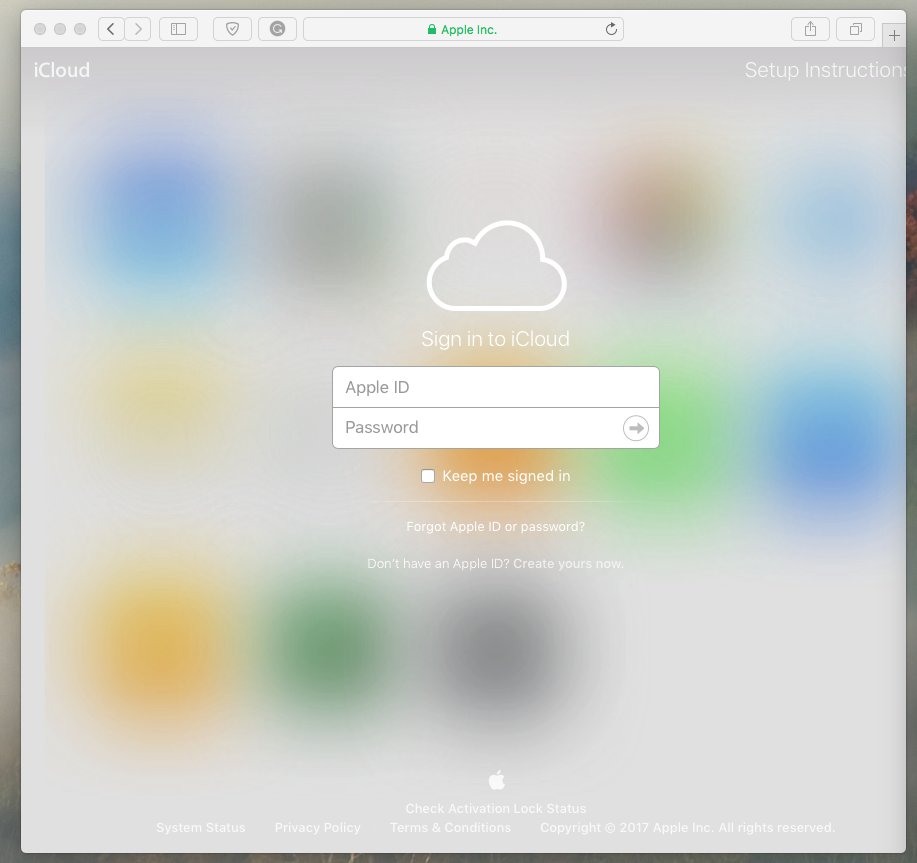The width and height of the screenshot is (917, 863).
Task: Focus the Password field
Action: (496, 428)
